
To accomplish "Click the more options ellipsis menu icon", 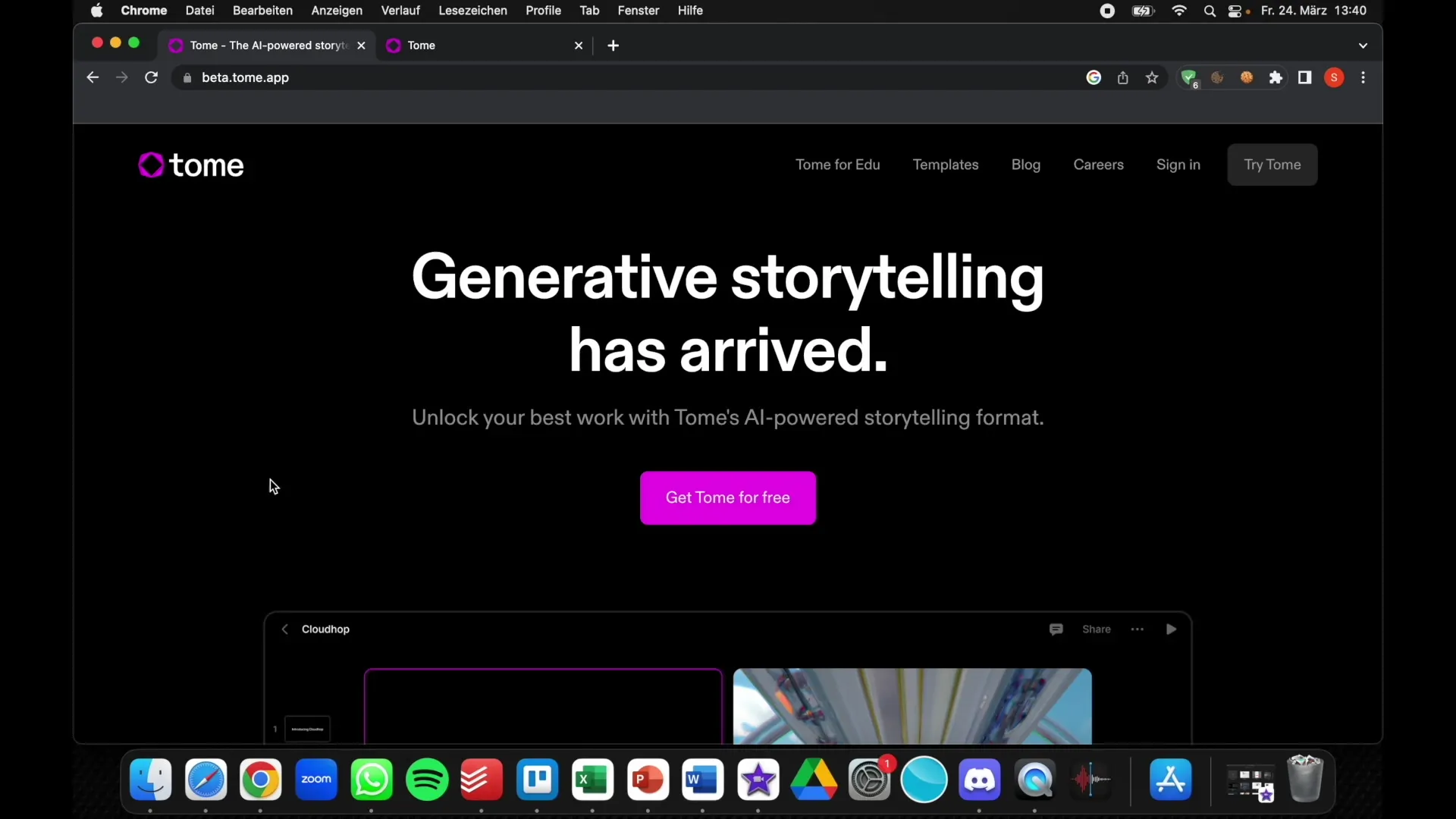I will pos(1138,628).
